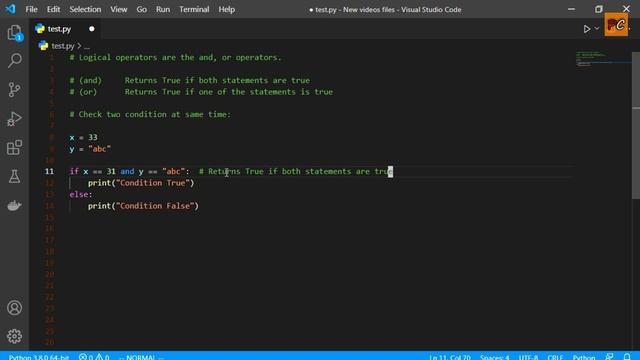Click the feedback icon in status bar
Image resolution: width=640 pixels, height=360 pixels.
[609, 357]
